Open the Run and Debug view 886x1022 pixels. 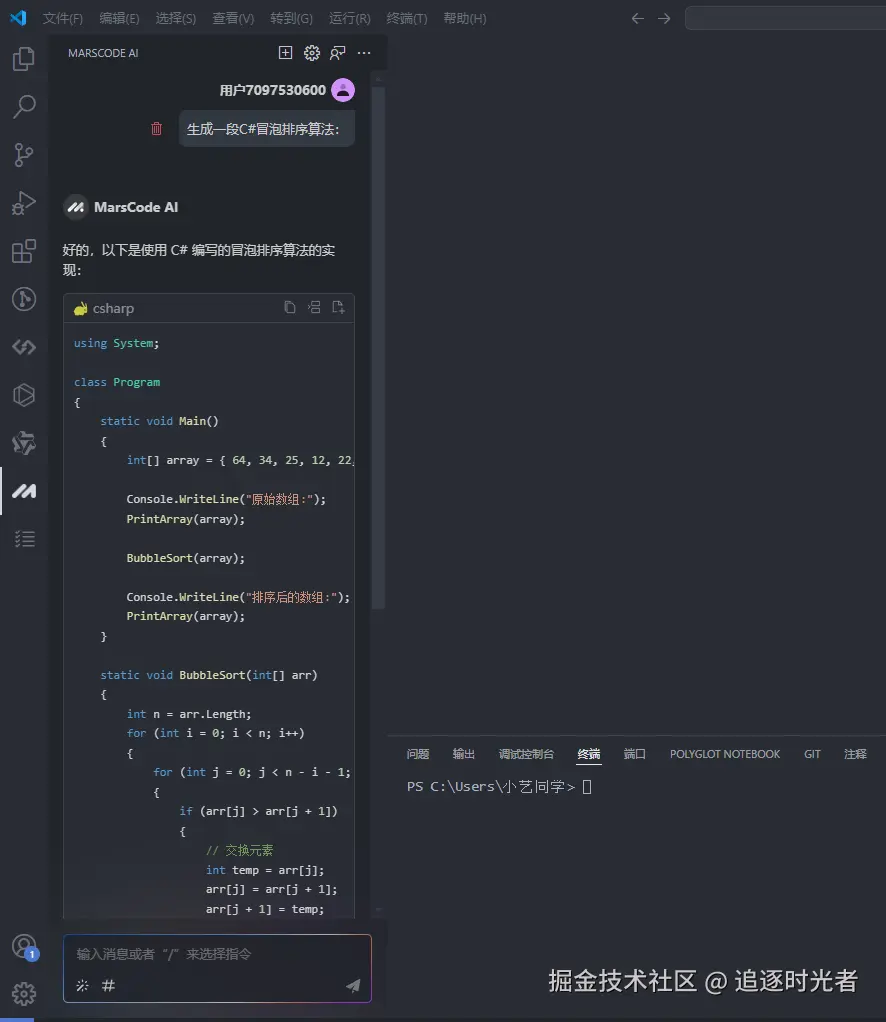point(24,203)
